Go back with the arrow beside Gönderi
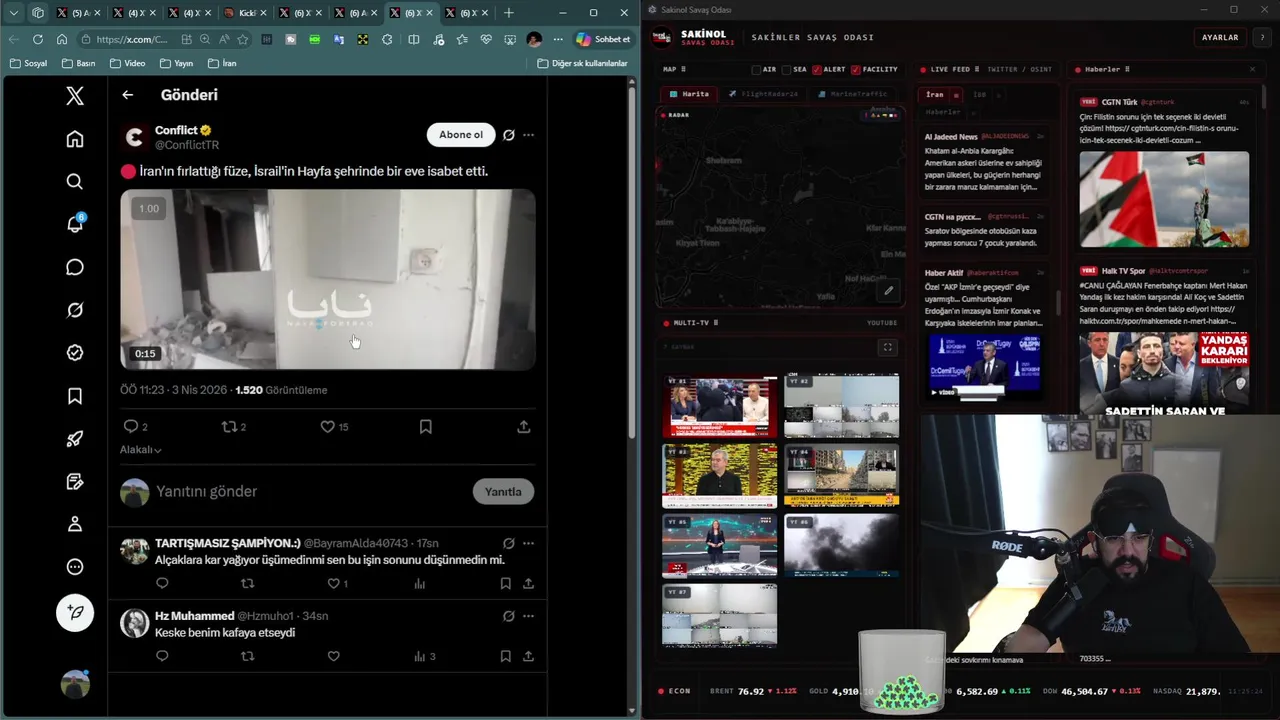Screen dimensions: 1280x720 (127, 95)
